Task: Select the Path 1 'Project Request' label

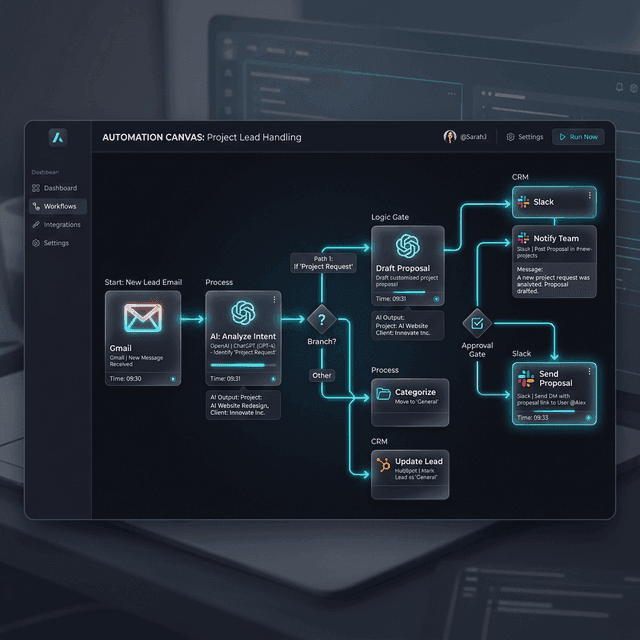Action: coord(323,263)
